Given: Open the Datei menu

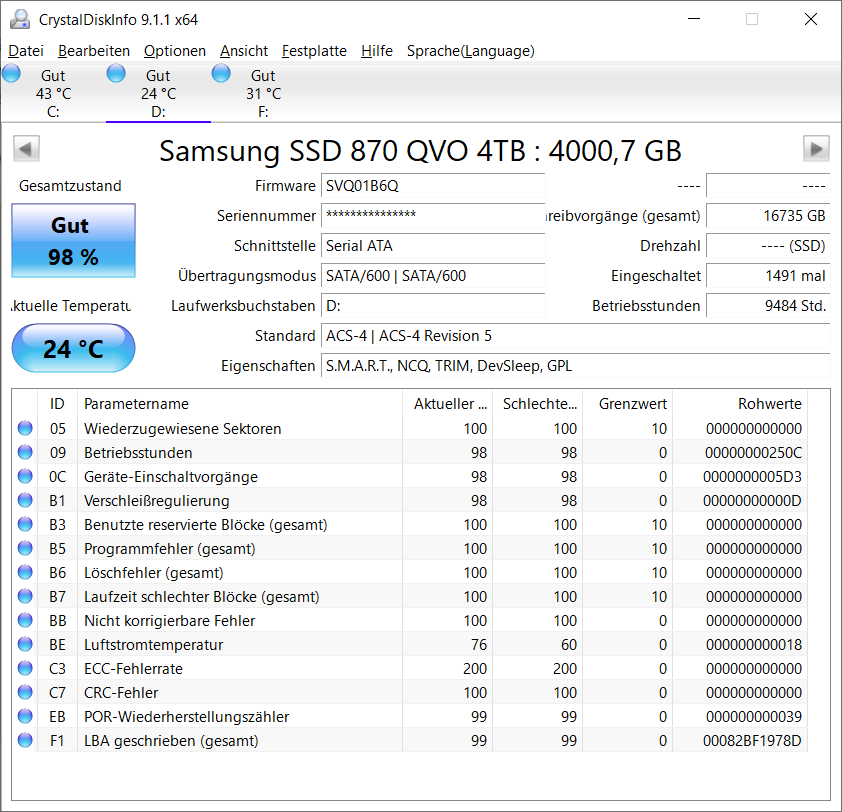Looking at the screenshot, I should [26, 51].
